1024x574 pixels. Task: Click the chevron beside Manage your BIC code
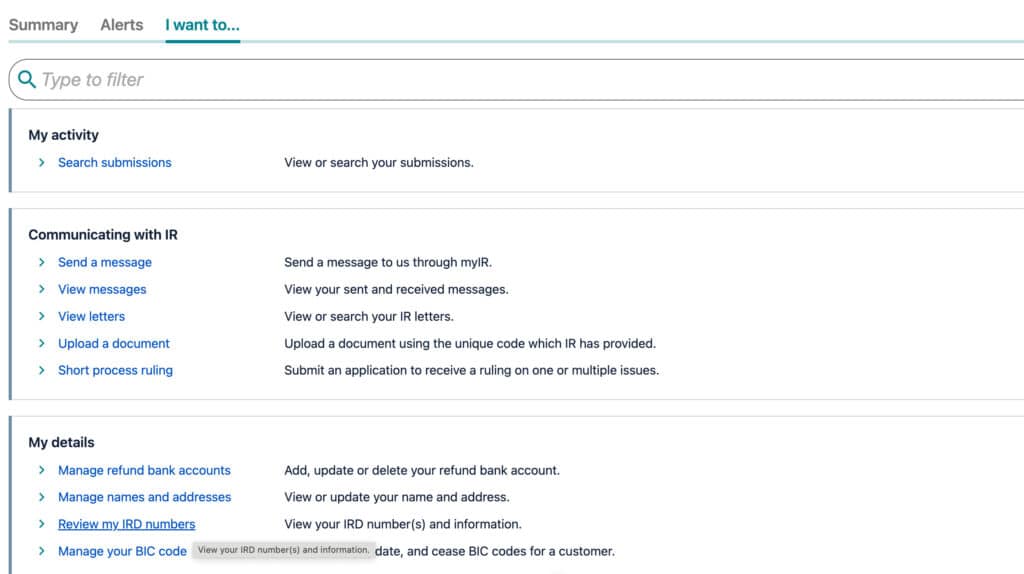tap(42, 551)
